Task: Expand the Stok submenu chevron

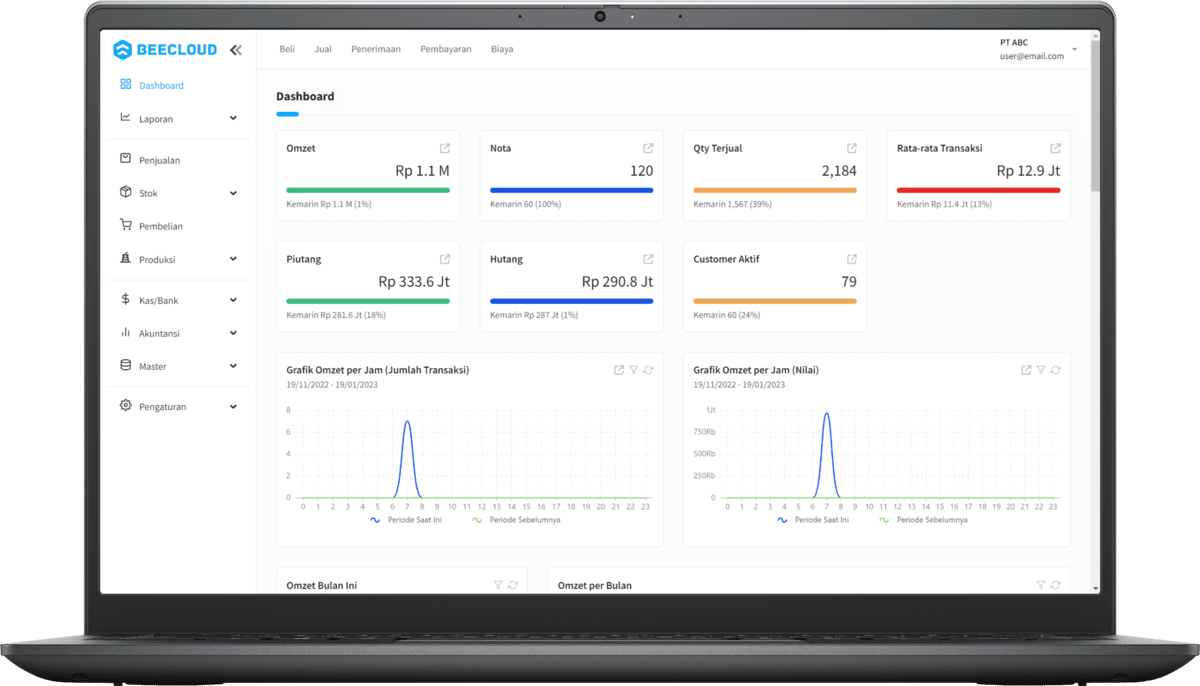Action: [x=233, y=193]
